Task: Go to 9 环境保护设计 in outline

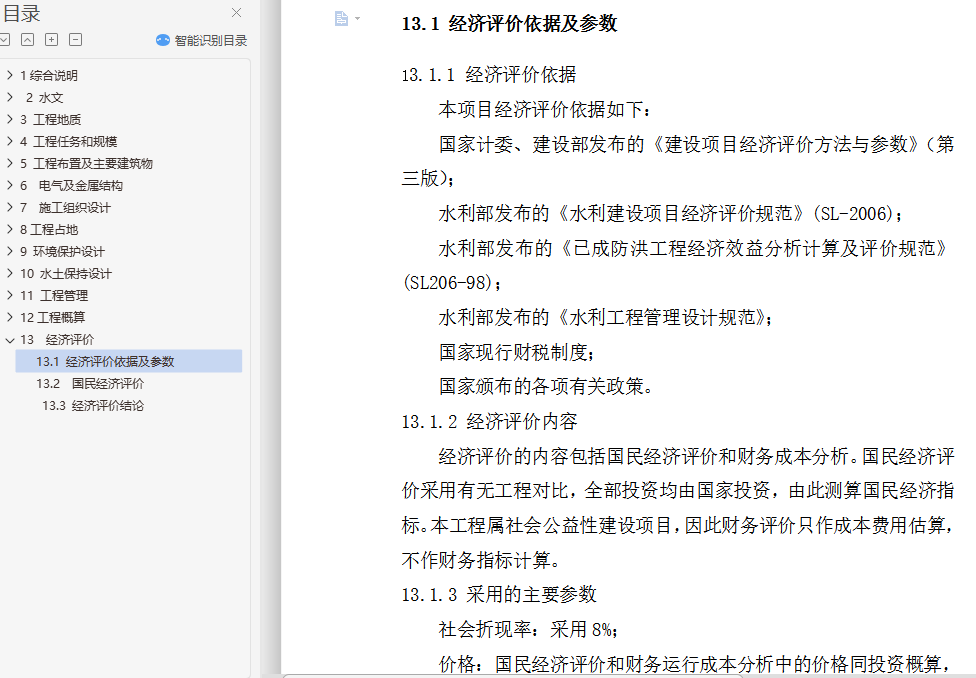Action: point(62,251)
